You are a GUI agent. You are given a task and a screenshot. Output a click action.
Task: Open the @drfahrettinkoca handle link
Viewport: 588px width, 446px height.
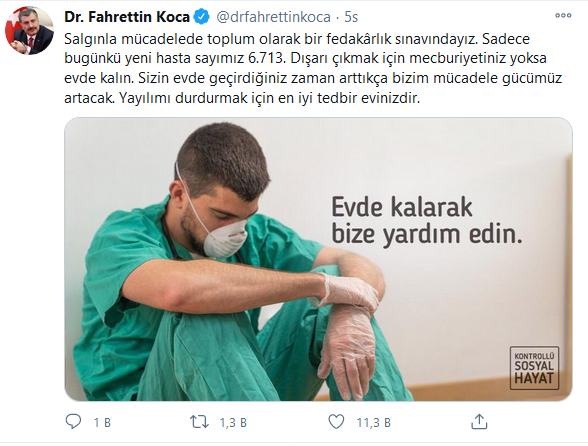273,17
